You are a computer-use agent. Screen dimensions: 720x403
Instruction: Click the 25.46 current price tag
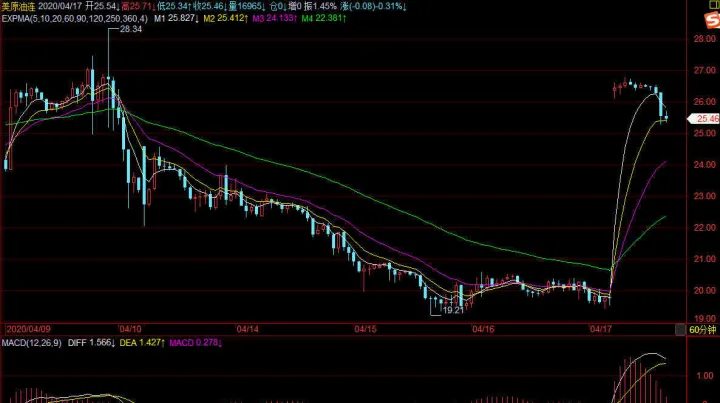pos(702,118)
